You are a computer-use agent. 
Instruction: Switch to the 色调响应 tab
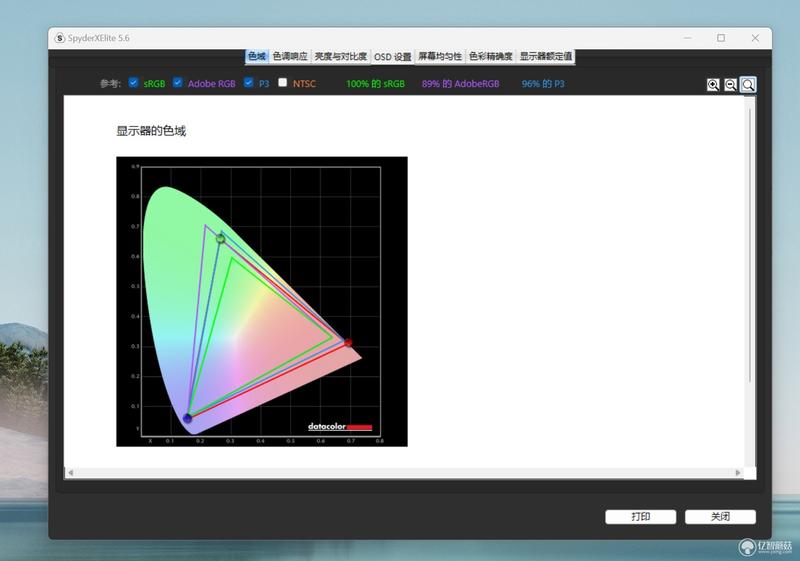click(290, 56)
